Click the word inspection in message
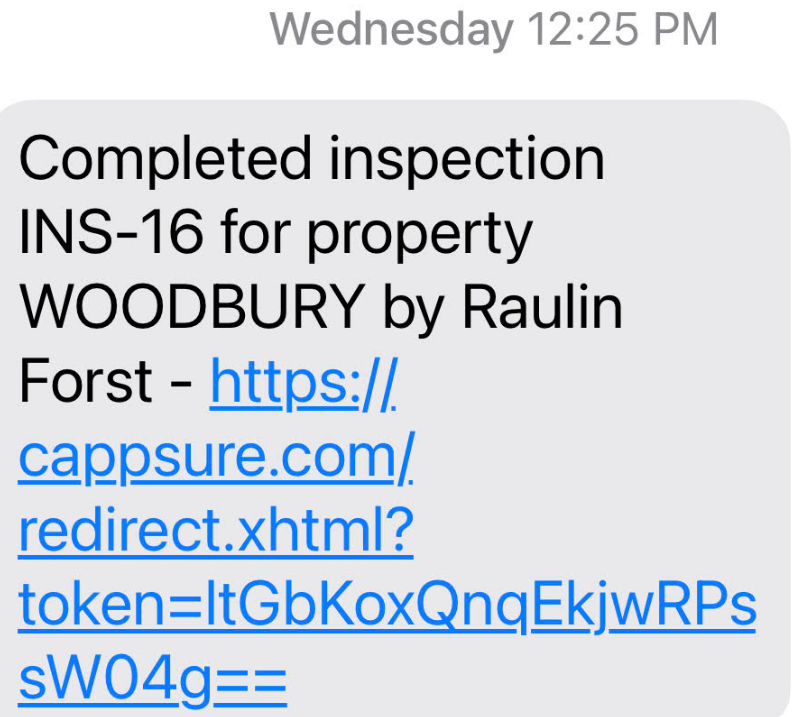Image resolution: width=792 pixels, height=717 pixels. 467,161
